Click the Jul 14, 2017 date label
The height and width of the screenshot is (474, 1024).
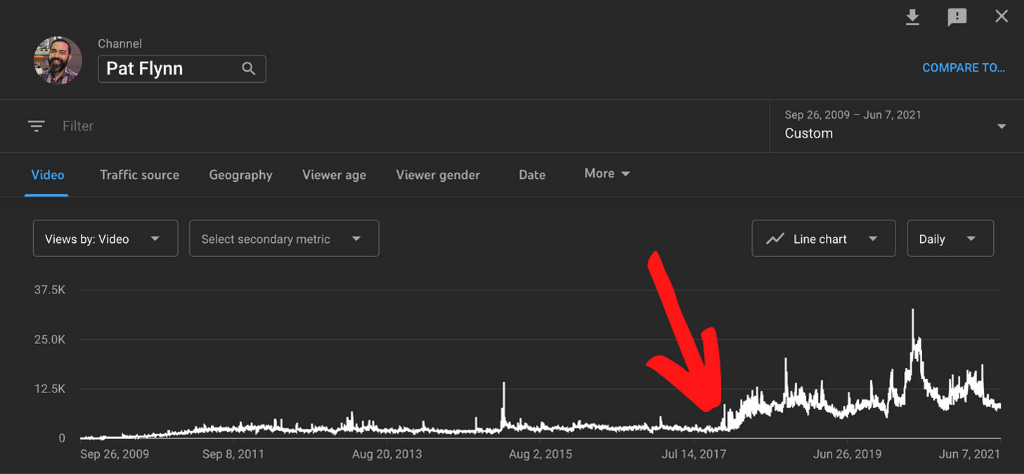tap(695, 454)
